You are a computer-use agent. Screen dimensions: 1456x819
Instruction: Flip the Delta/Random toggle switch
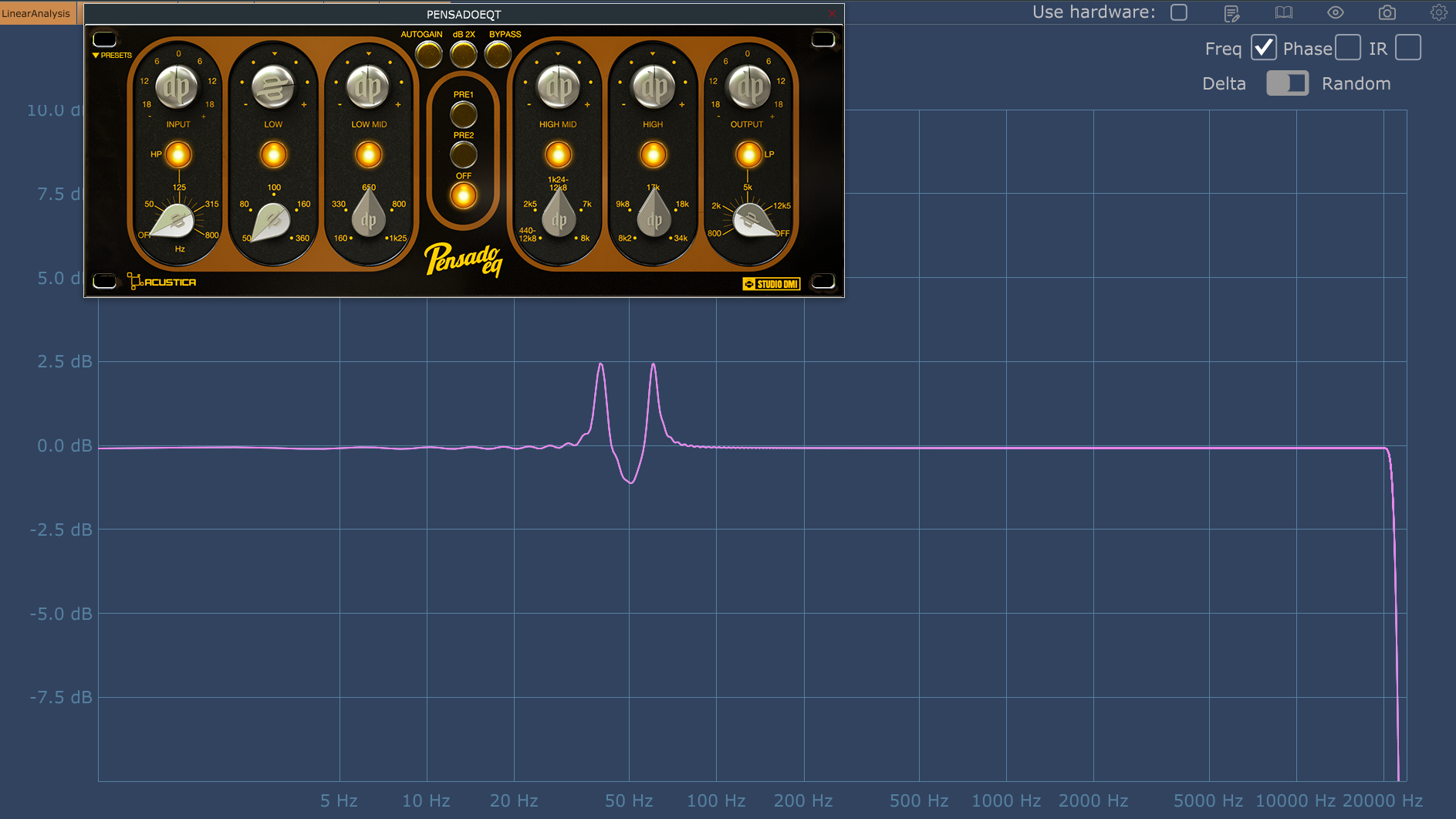[x=1287, y=83]
